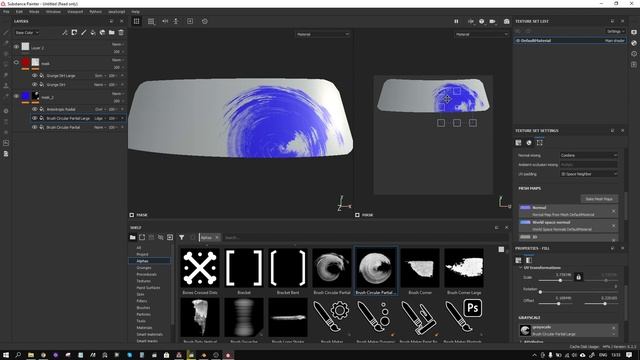640x360 pixels.
Task: Switch viewport to the grid layout icon
Action: pyautogui.click(x=136, y=21)
